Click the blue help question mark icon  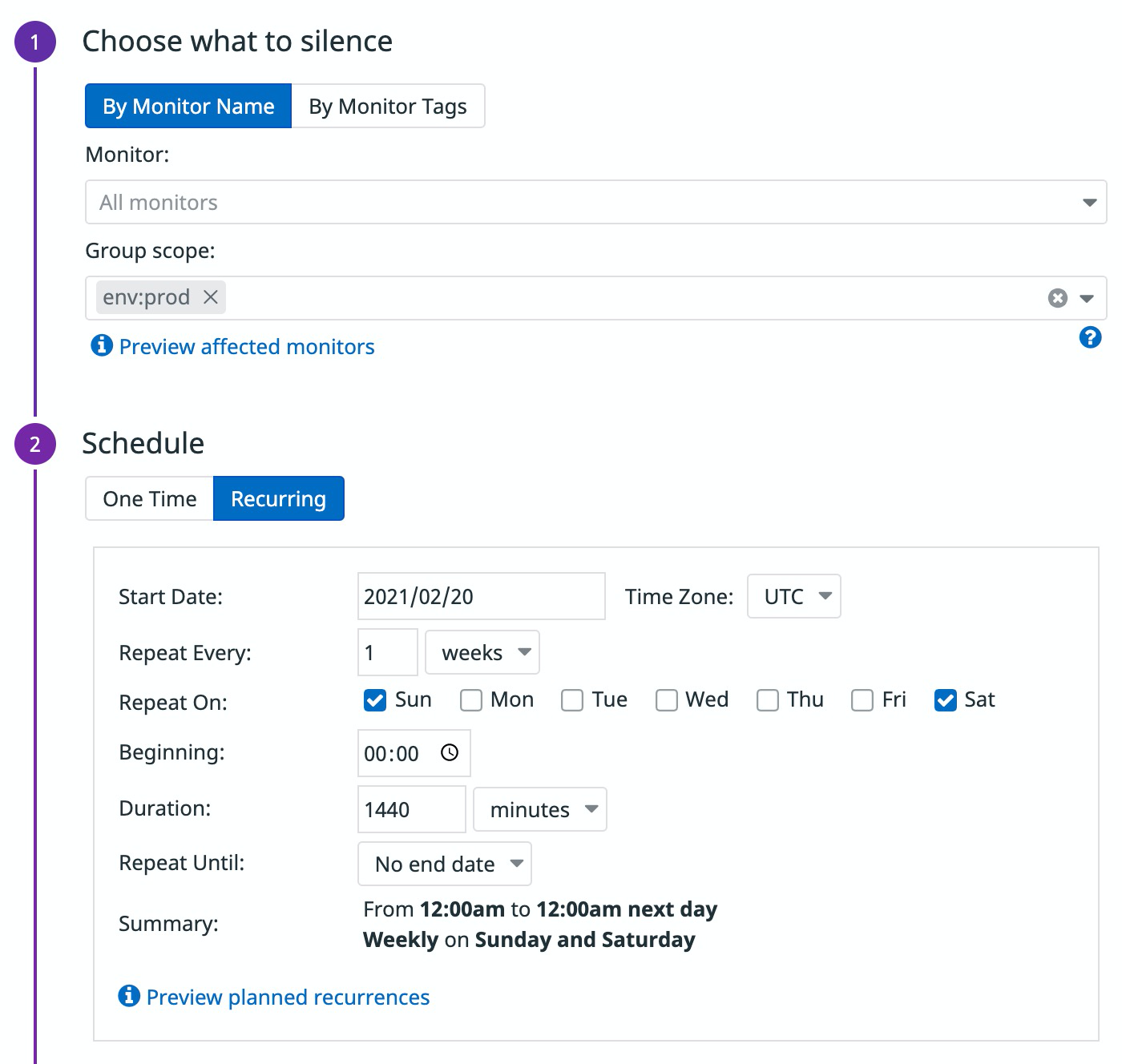[1090, 337]
